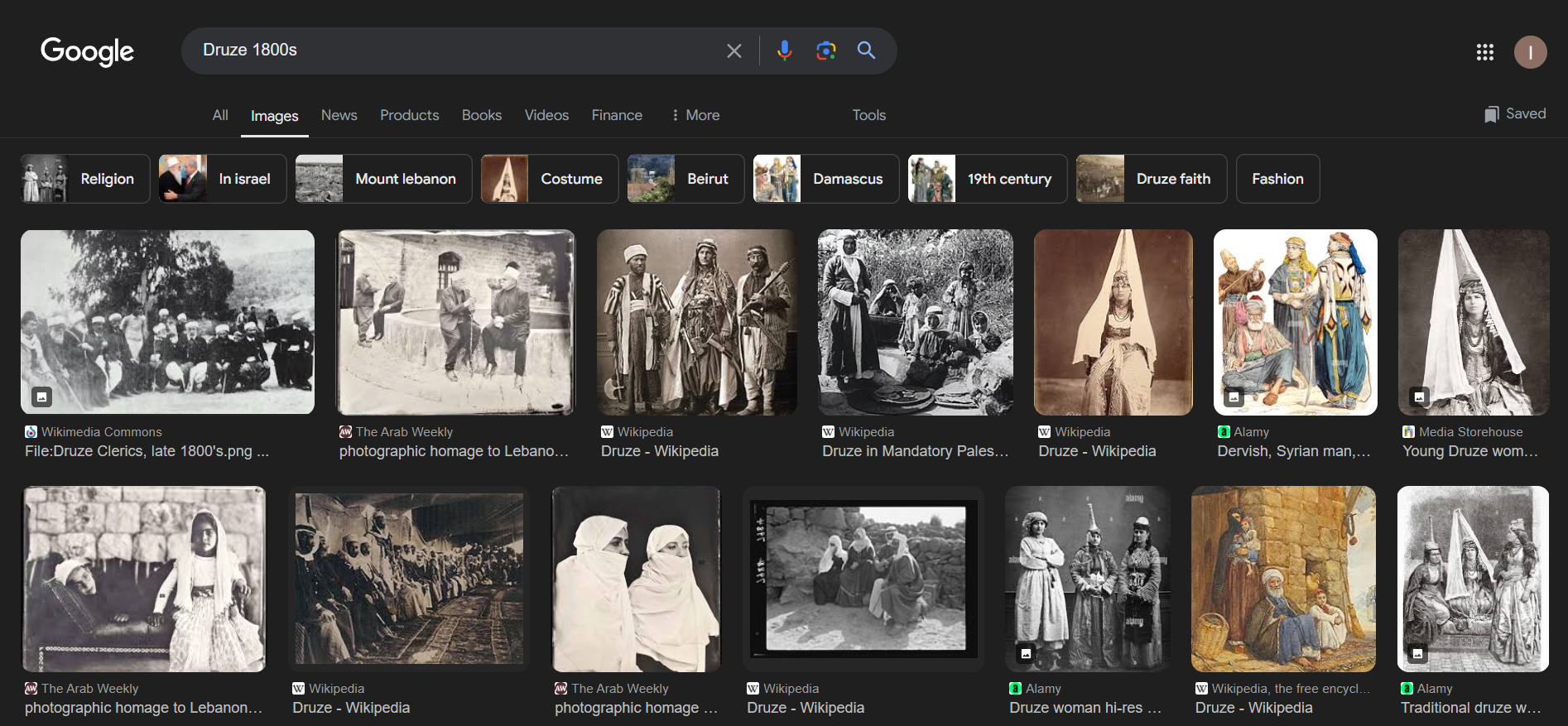Open the Young Druze woman Media Storehouse image
Viewport: 1568px width, 726px height.
click(1473, 323)
